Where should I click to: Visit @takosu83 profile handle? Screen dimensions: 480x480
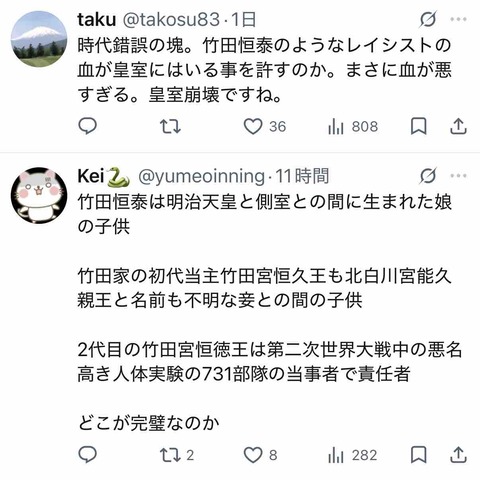172,20
